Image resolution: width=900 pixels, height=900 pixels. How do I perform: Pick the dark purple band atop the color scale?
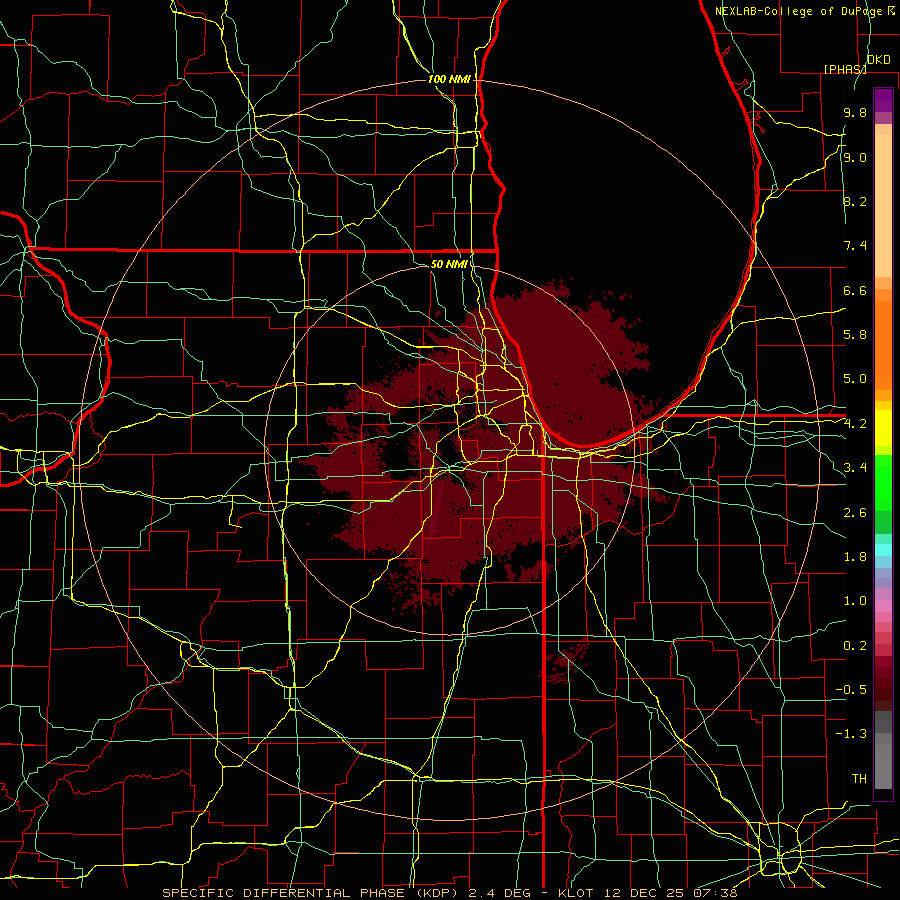click(x=883, y=96)
